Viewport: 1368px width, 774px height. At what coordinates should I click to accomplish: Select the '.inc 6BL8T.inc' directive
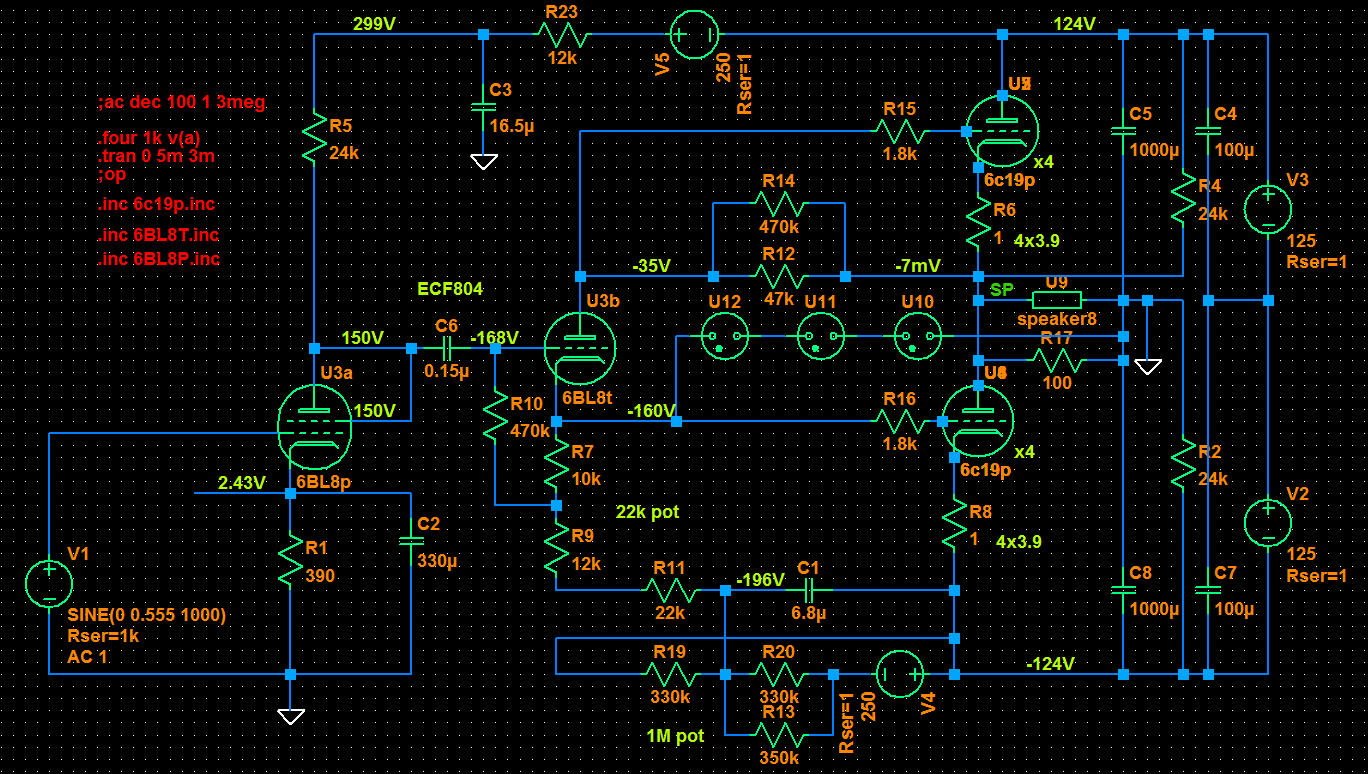click(158, 235)
